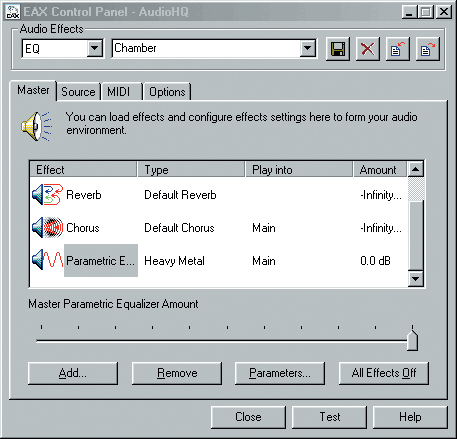Click the Play into column header

click(299, 170)
